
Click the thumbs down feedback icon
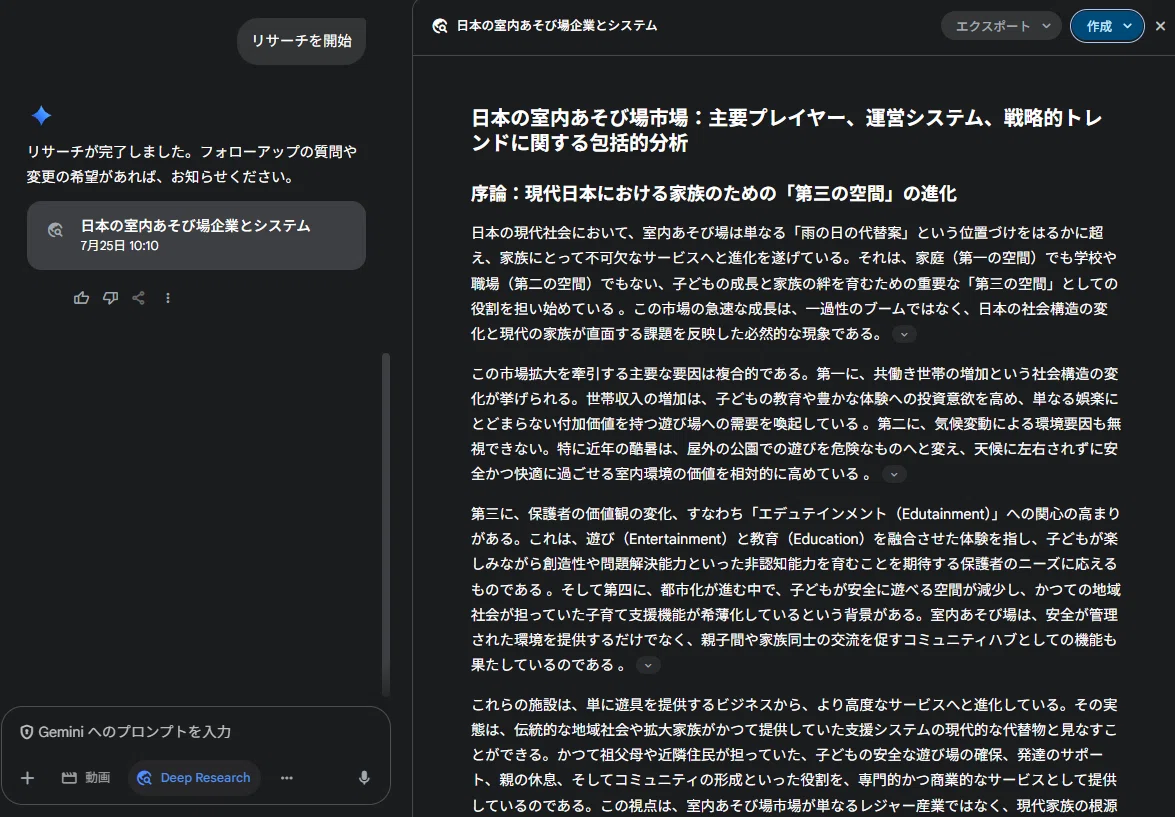coord(110,298)
